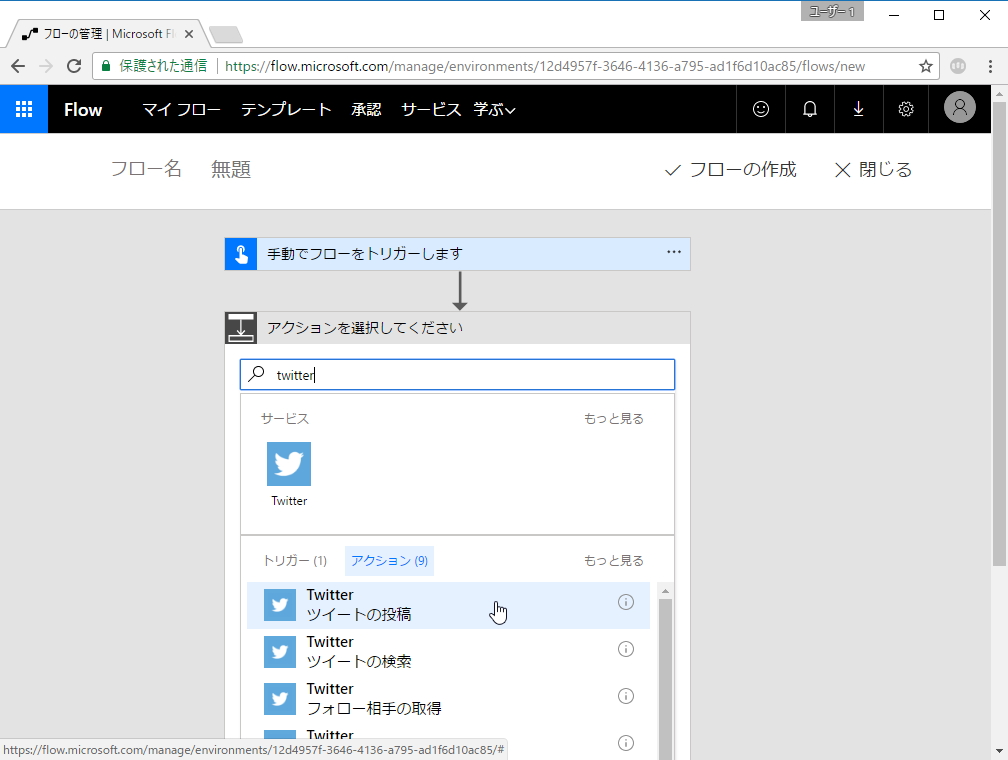Click the フローの作成 button
This screenshot has height=760, width=1008.
[x=737, y=170]
